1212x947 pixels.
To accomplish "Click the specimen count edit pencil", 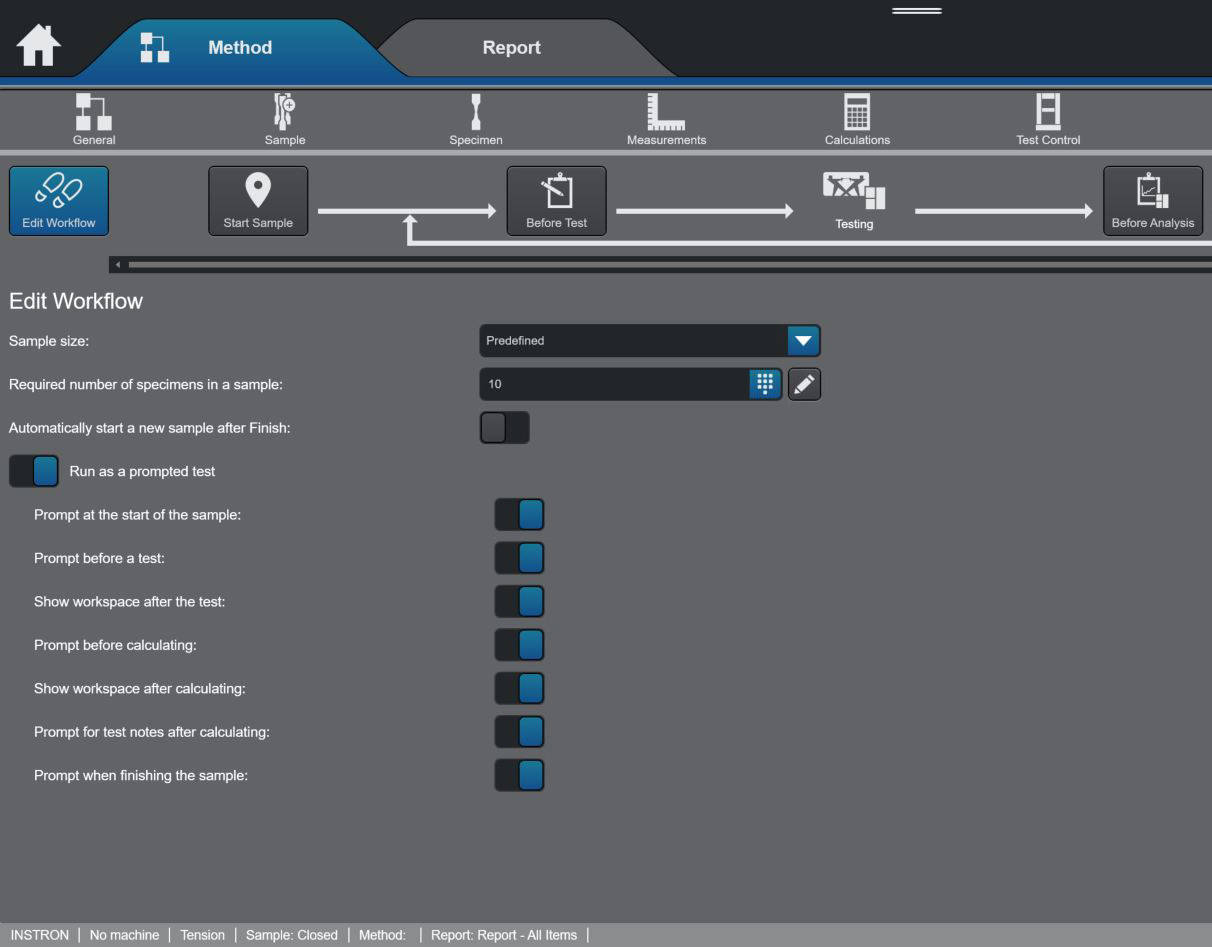I will (x=804, y=384).
